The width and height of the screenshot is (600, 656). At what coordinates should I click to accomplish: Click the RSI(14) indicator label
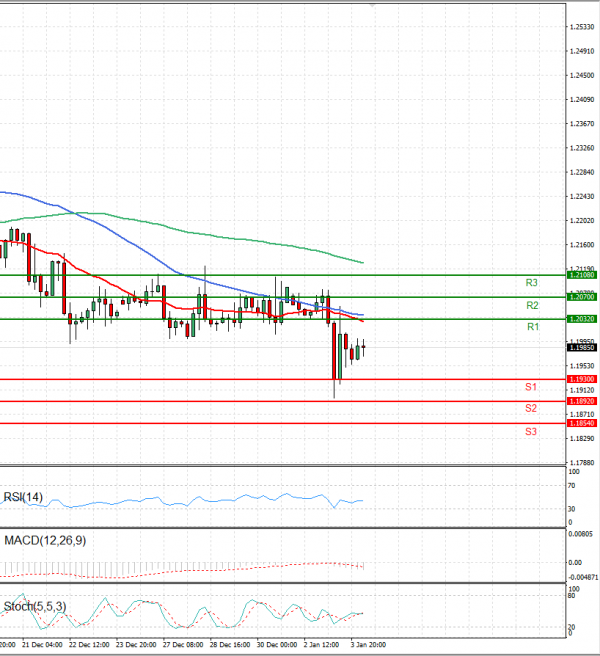(x=23, y=497)
